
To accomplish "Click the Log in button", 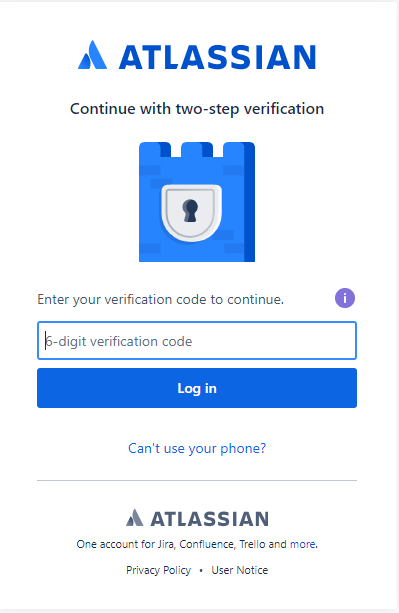I will [x=197, y=388].
